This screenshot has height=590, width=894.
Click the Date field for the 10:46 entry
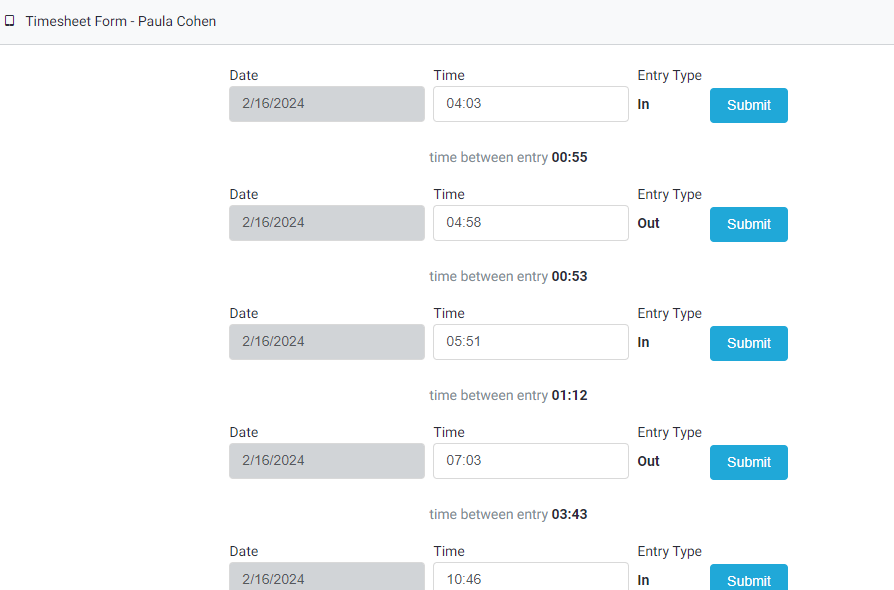(326, 577)
